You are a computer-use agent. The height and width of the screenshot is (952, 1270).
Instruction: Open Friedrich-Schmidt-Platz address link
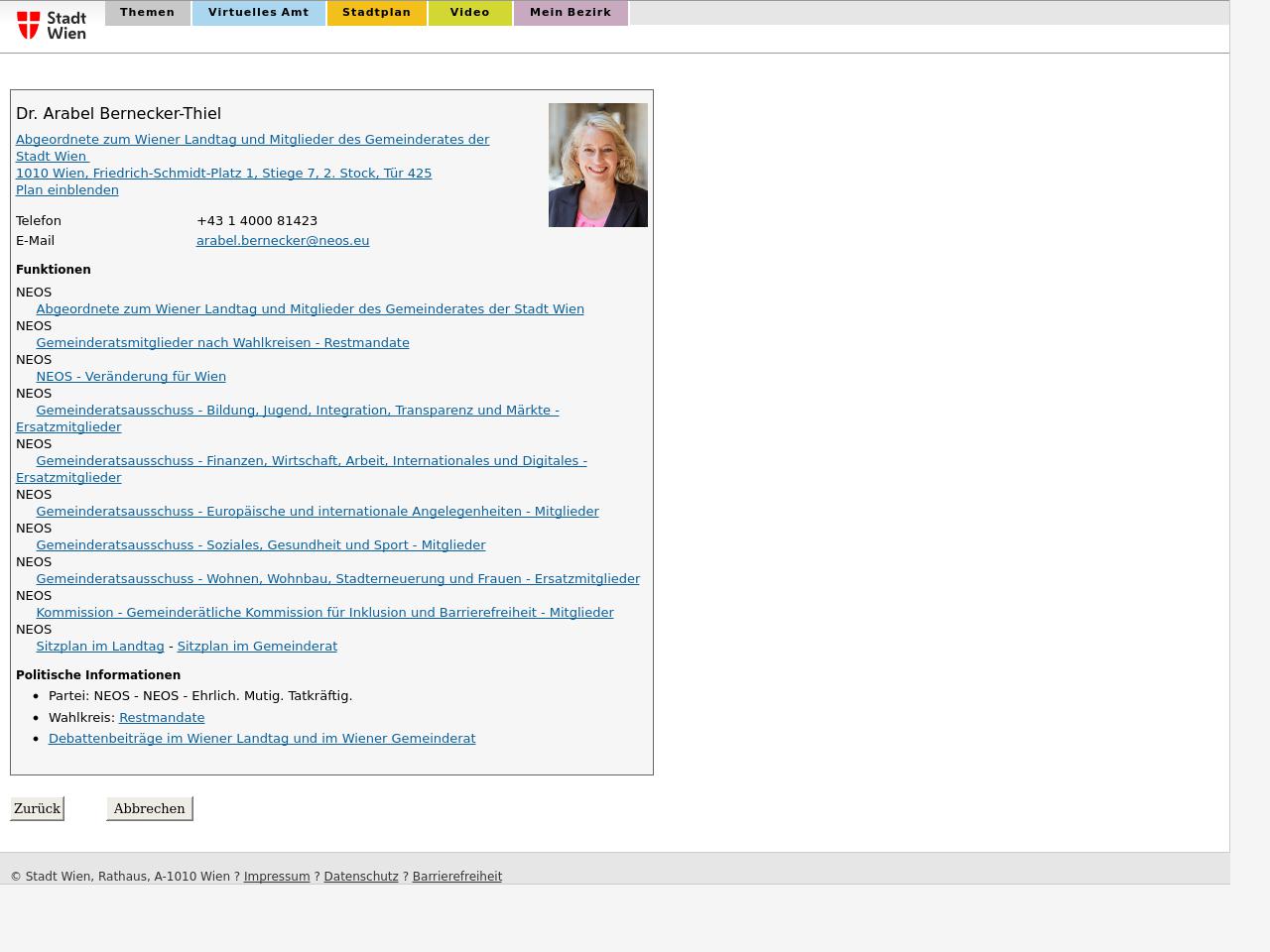click(x=223, y=173)
